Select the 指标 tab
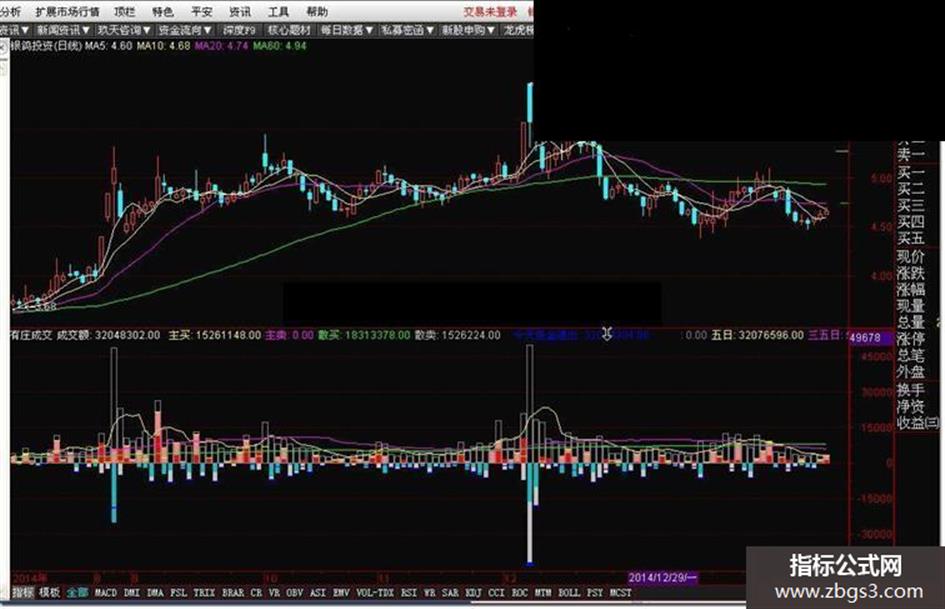Viewport: 945px width, 609px height. click(x=23, y=593)
